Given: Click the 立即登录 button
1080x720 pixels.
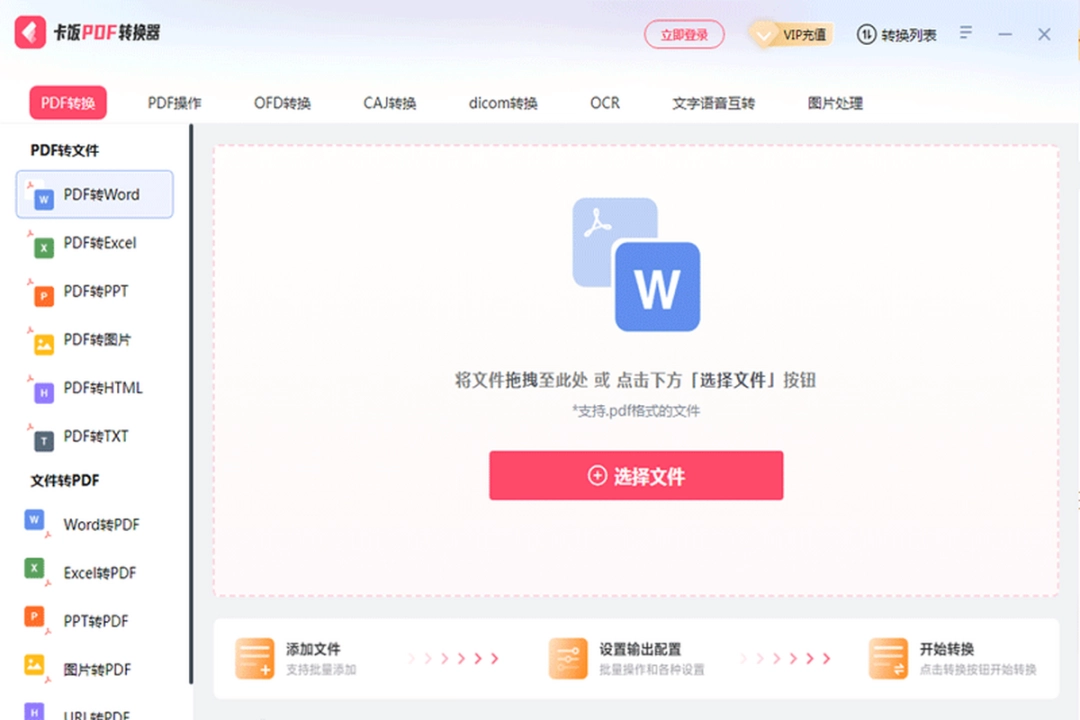Looking at the screenshot, I should [x=684, y=33].
